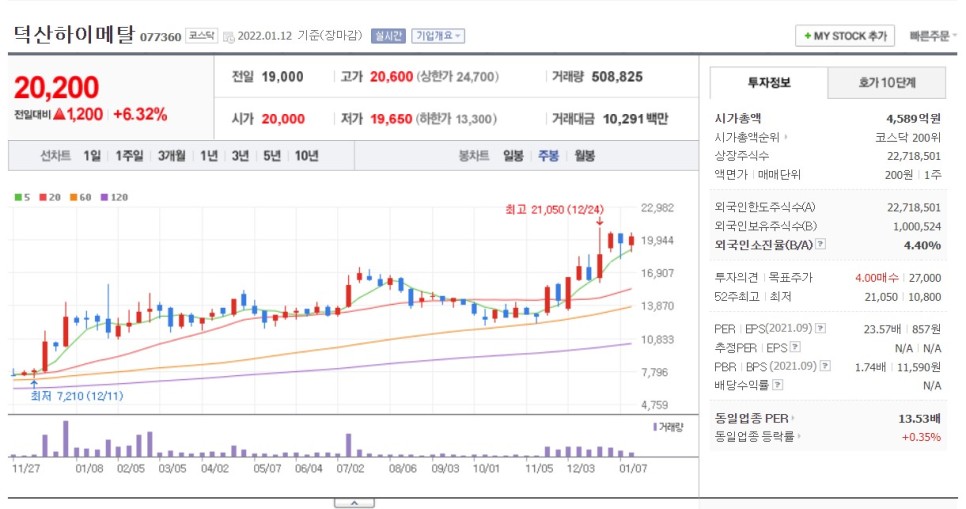Open PBR BPS help question-mark icon

click(x=825, y=366)
